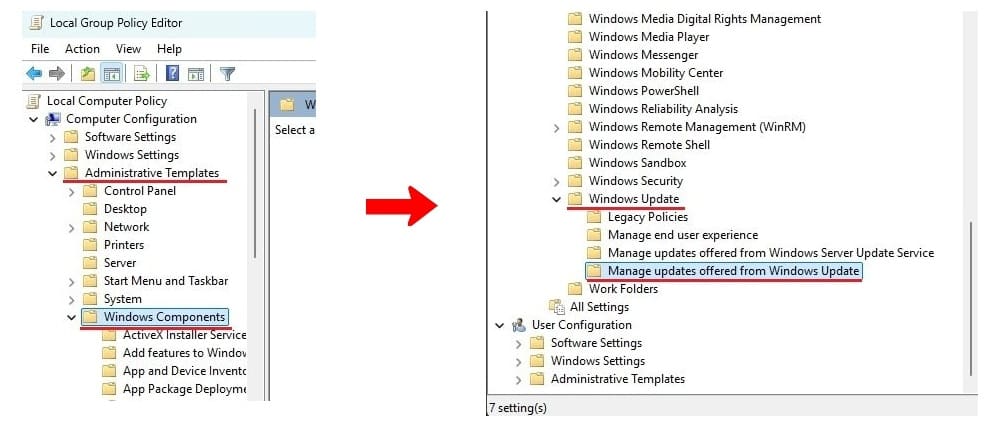Click the Local Computer Policy scroll icon
984x438 pixels.
[34, 101]
